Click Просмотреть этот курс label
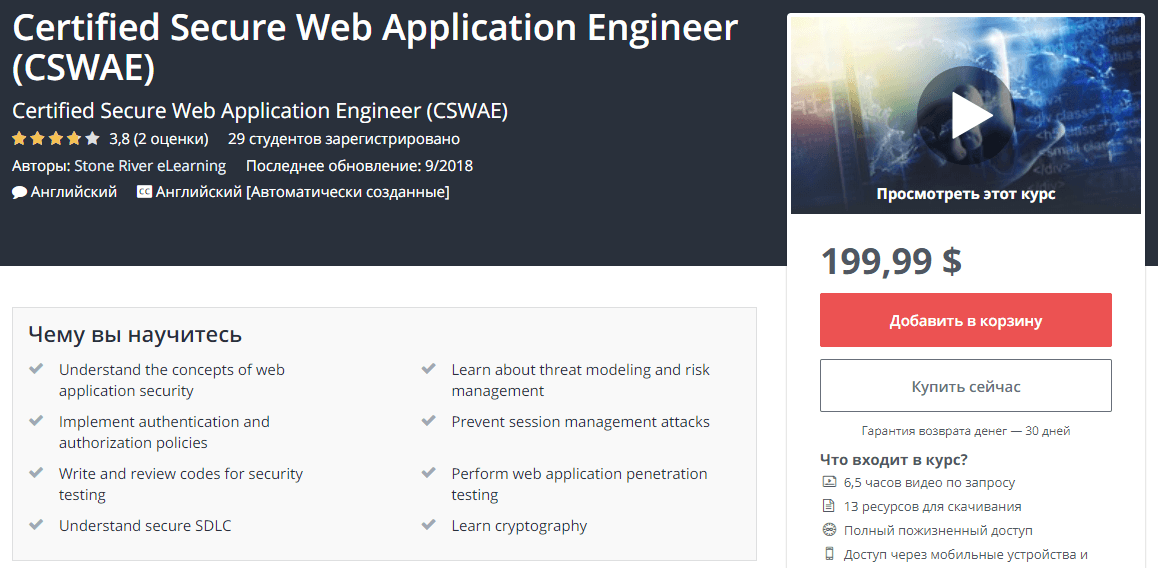The width and height of the screenshot is (1158, 568). coord(965,194)
